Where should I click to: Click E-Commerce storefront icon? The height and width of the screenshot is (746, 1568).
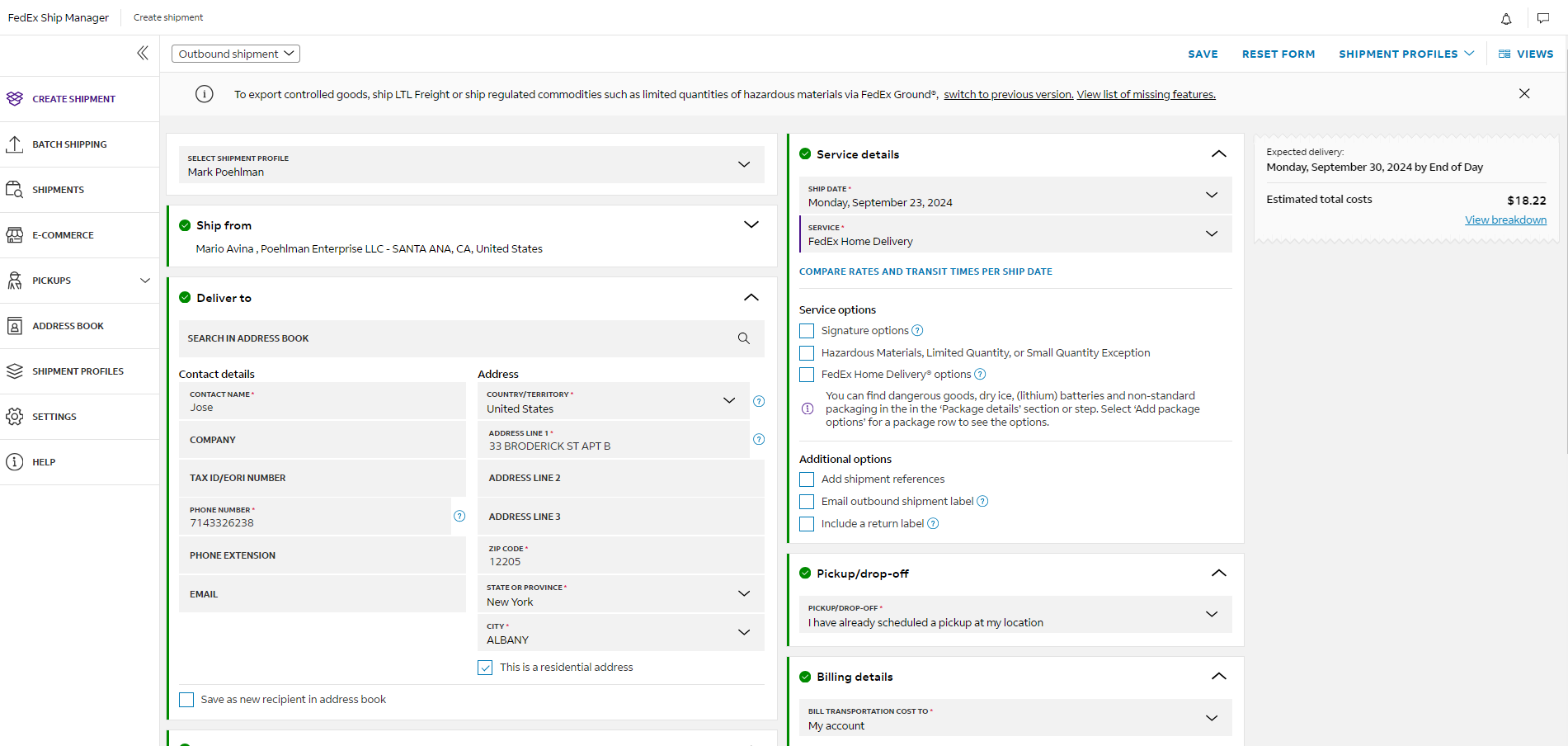coord(15,235)
